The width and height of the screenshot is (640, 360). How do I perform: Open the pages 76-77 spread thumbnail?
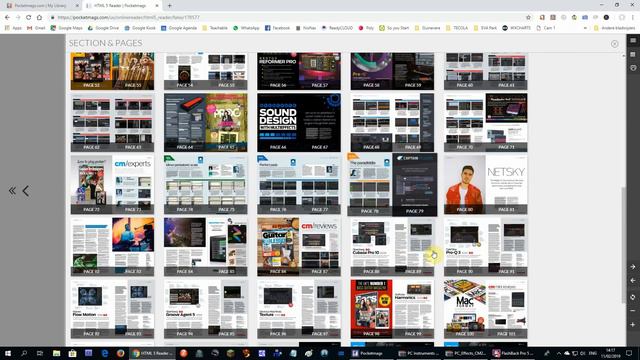coord(299,184)
